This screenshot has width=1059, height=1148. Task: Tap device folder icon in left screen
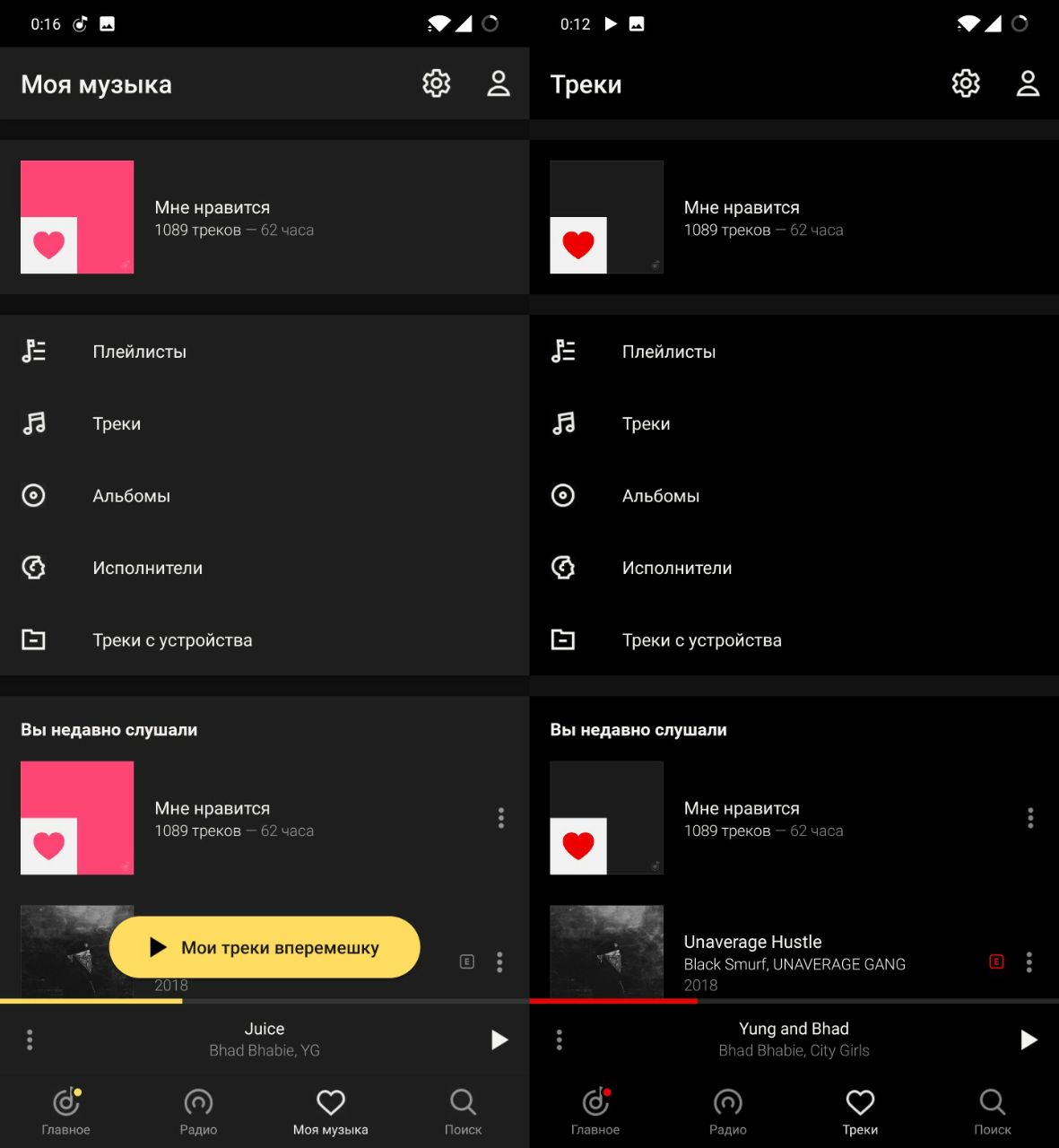coord(33,639)
